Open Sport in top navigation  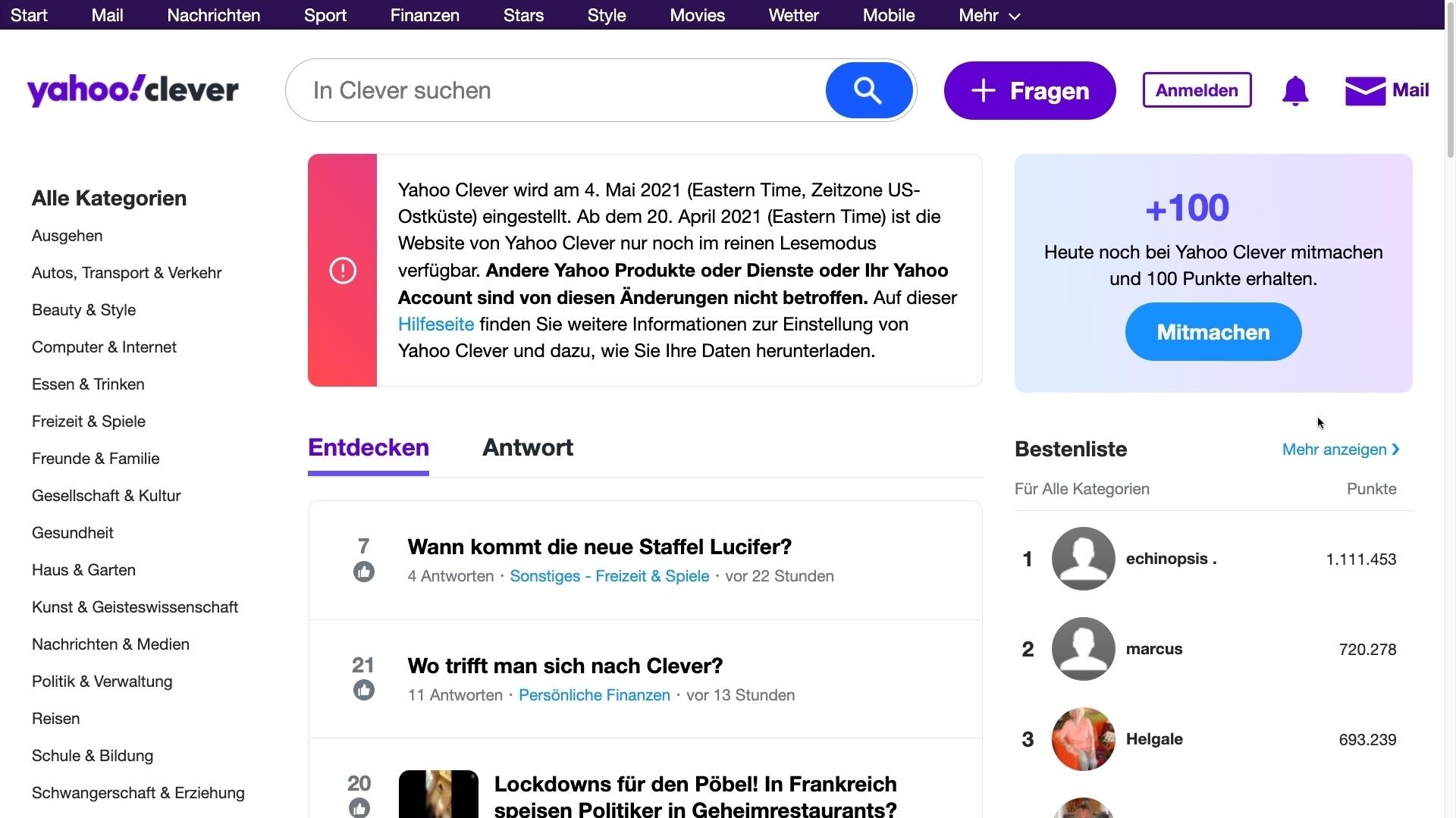[325, 15]
